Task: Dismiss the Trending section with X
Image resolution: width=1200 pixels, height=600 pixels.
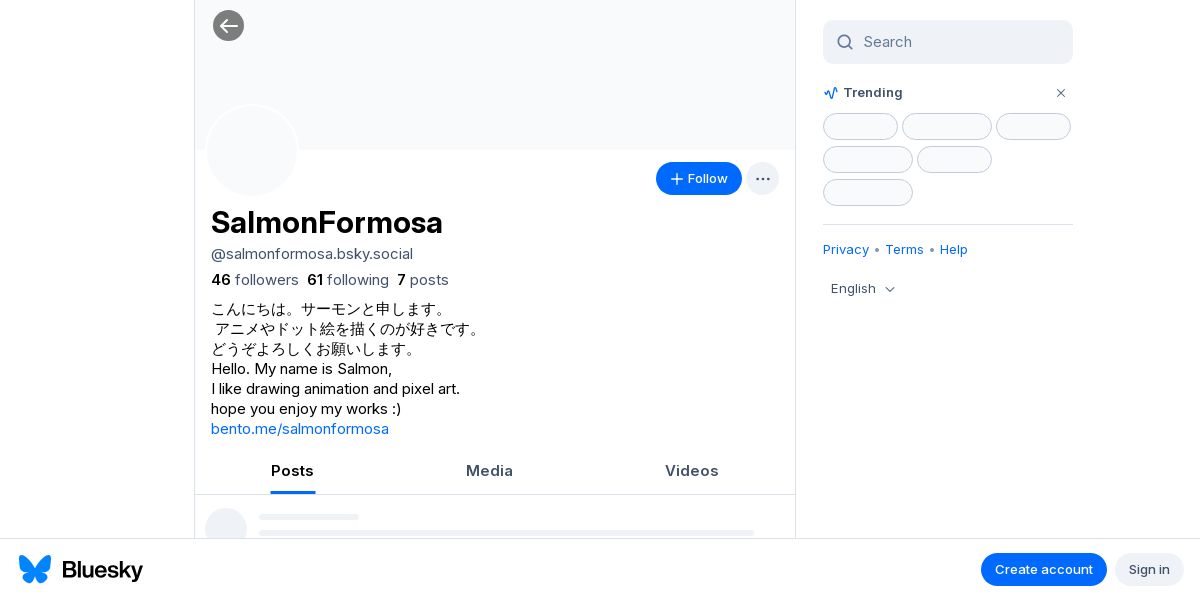Action: tap(1061, 93)
